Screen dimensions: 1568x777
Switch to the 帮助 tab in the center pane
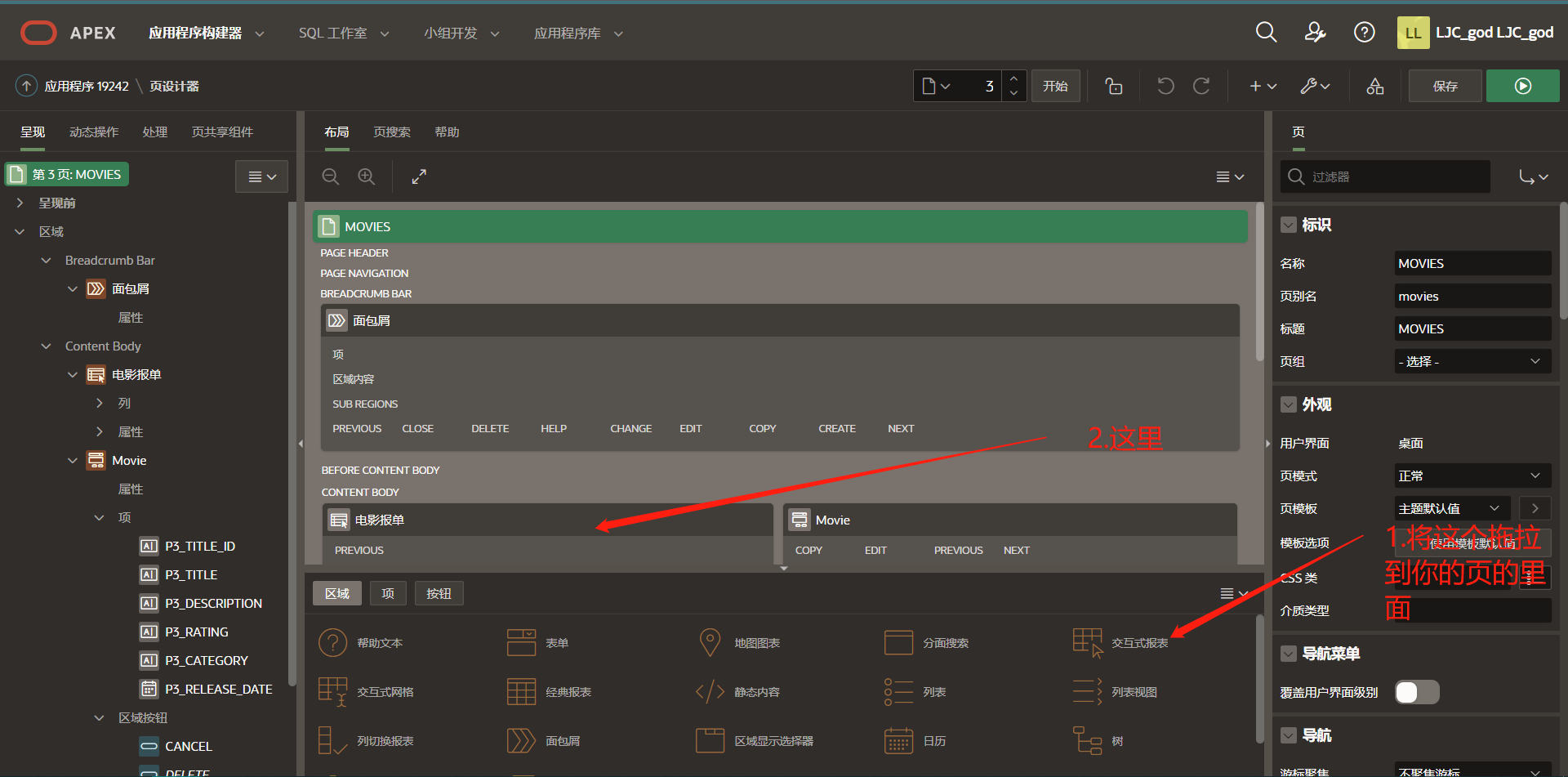447,132
